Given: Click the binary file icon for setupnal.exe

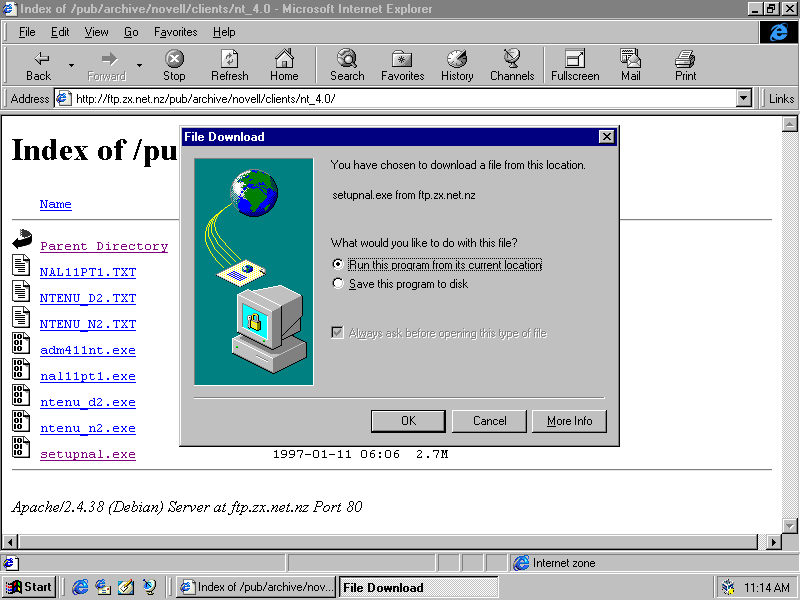Looking at the screenshot, I should tap(21, 447).
